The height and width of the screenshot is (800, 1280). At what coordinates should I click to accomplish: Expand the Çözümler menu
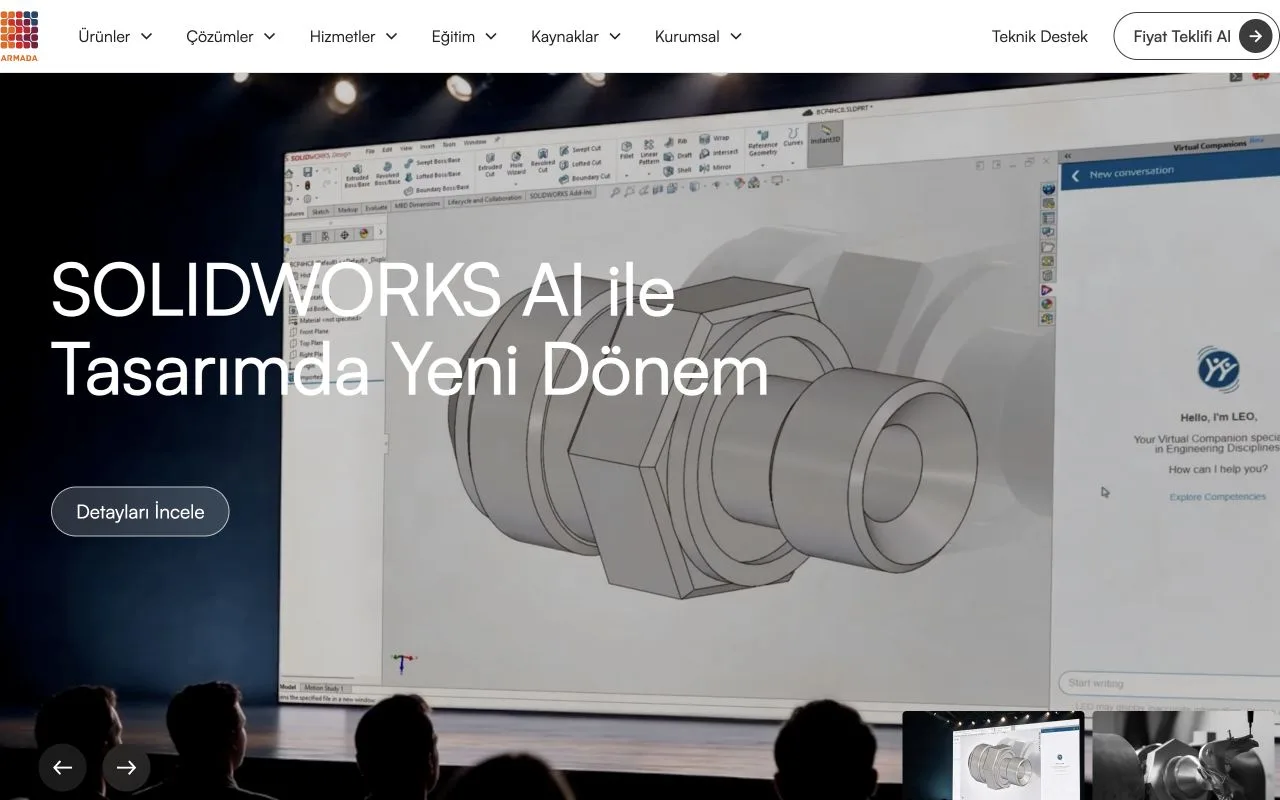pos(231,36)
